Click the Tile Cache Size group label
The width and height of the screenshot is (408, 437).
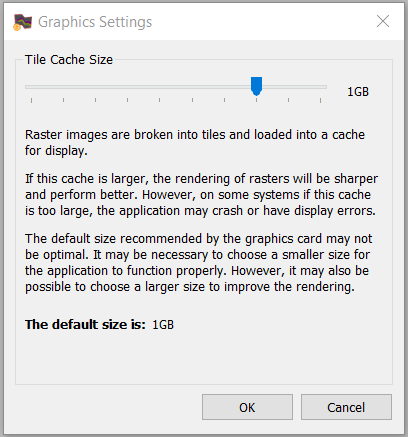coord(69,60)
